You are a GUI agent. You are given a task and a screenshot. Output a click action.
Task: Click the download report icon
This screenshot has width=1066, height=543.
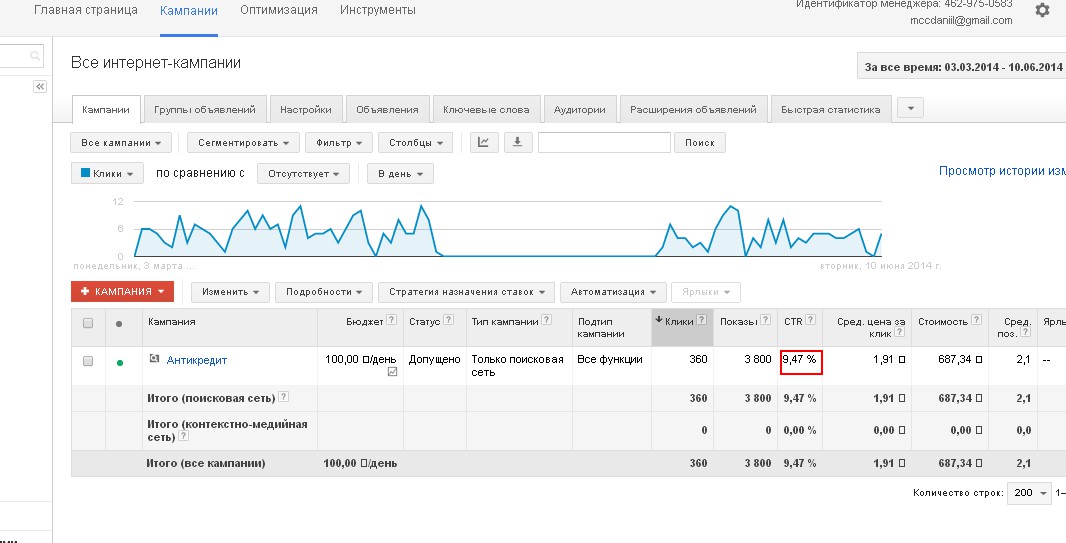tap(518, 142)
